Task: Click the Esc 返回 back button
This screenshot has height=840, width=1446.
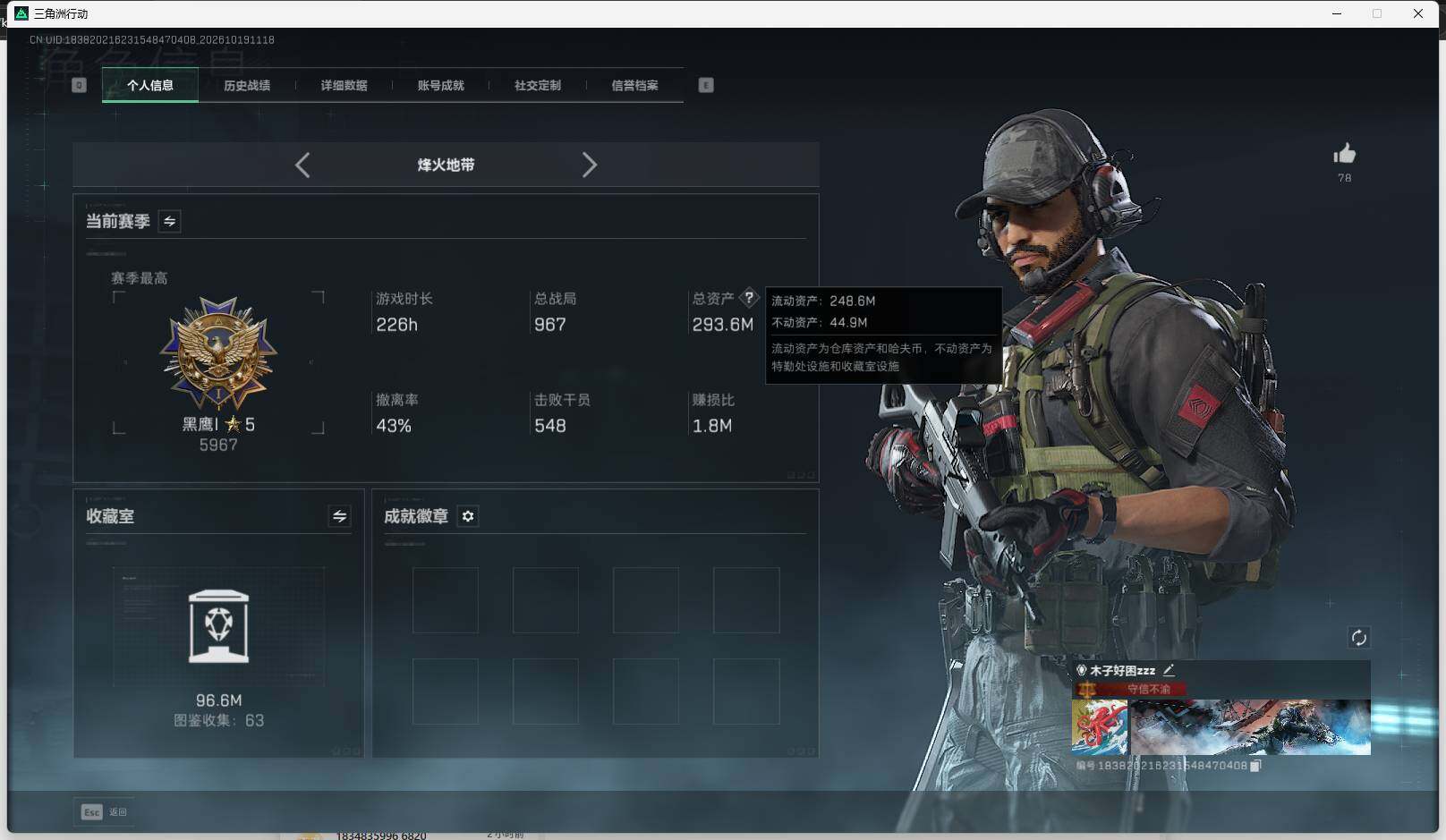Action: 105,811
